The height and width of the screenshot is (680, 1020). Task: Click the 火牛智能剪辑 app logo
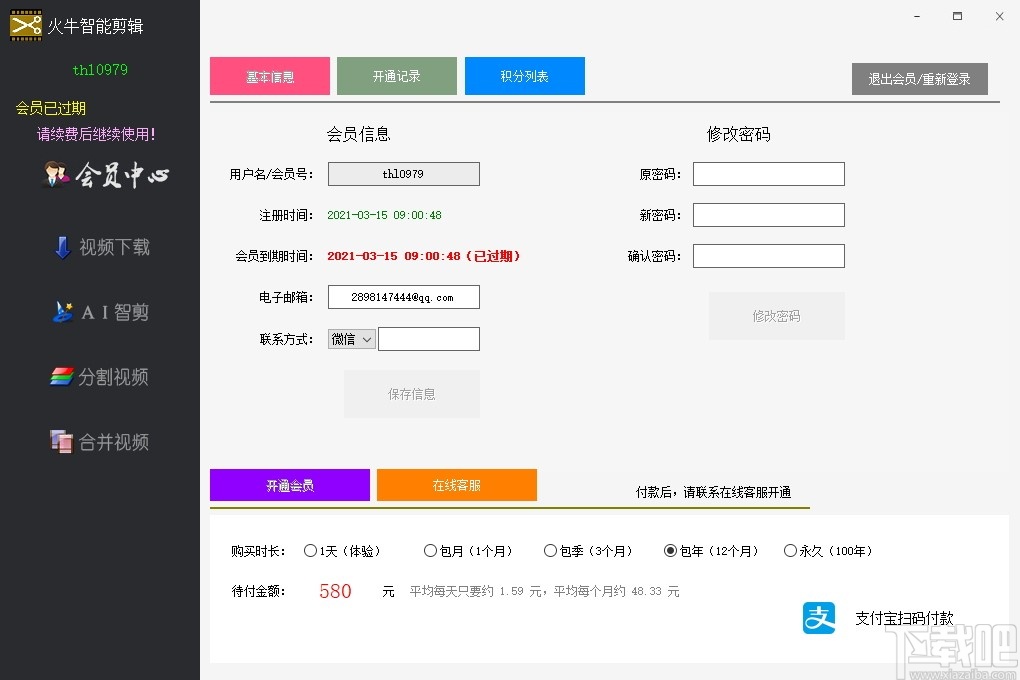click(x=85, y=25)
